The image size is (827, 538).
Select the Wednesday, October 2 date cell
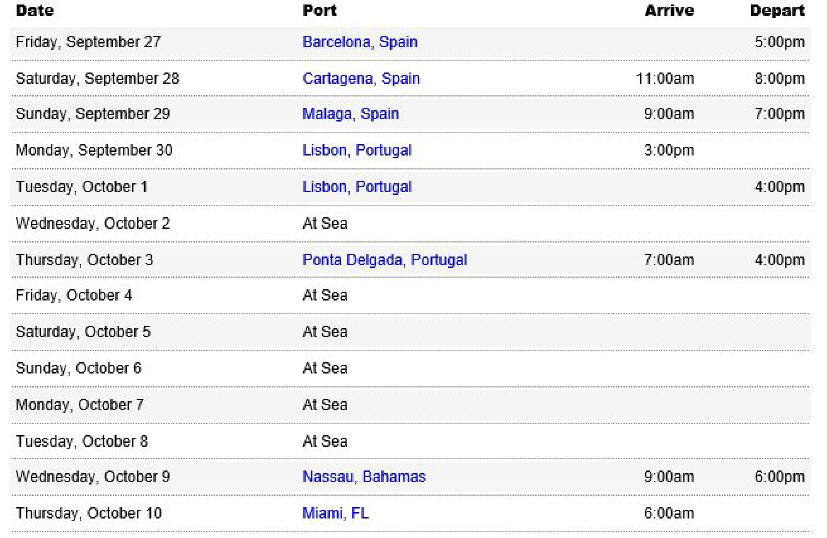click(x=92, y=224)
